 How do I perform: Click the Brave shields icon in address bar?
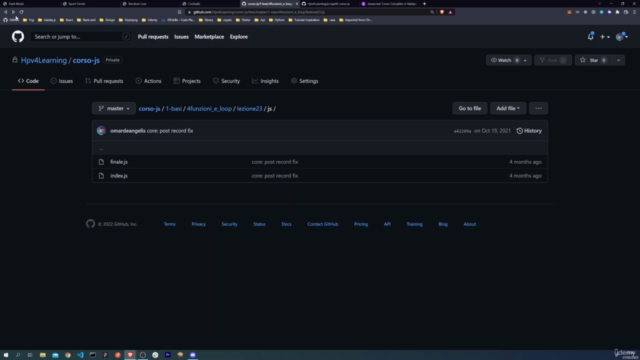[442, 12]
